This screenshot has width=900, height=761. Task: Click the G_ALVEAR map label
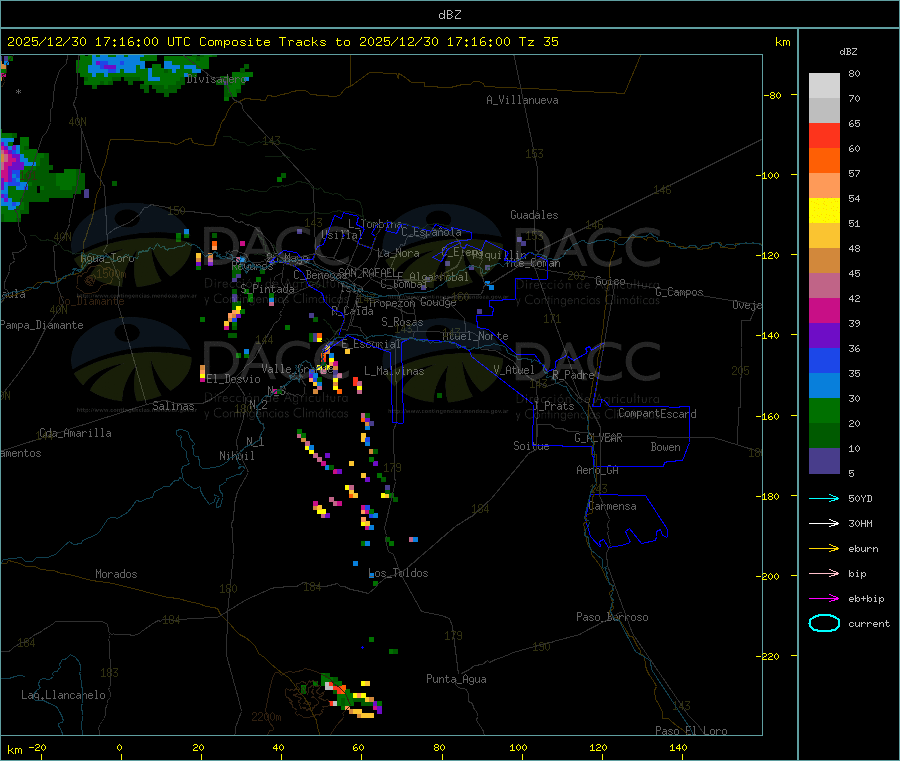click(x=598, y=438)
